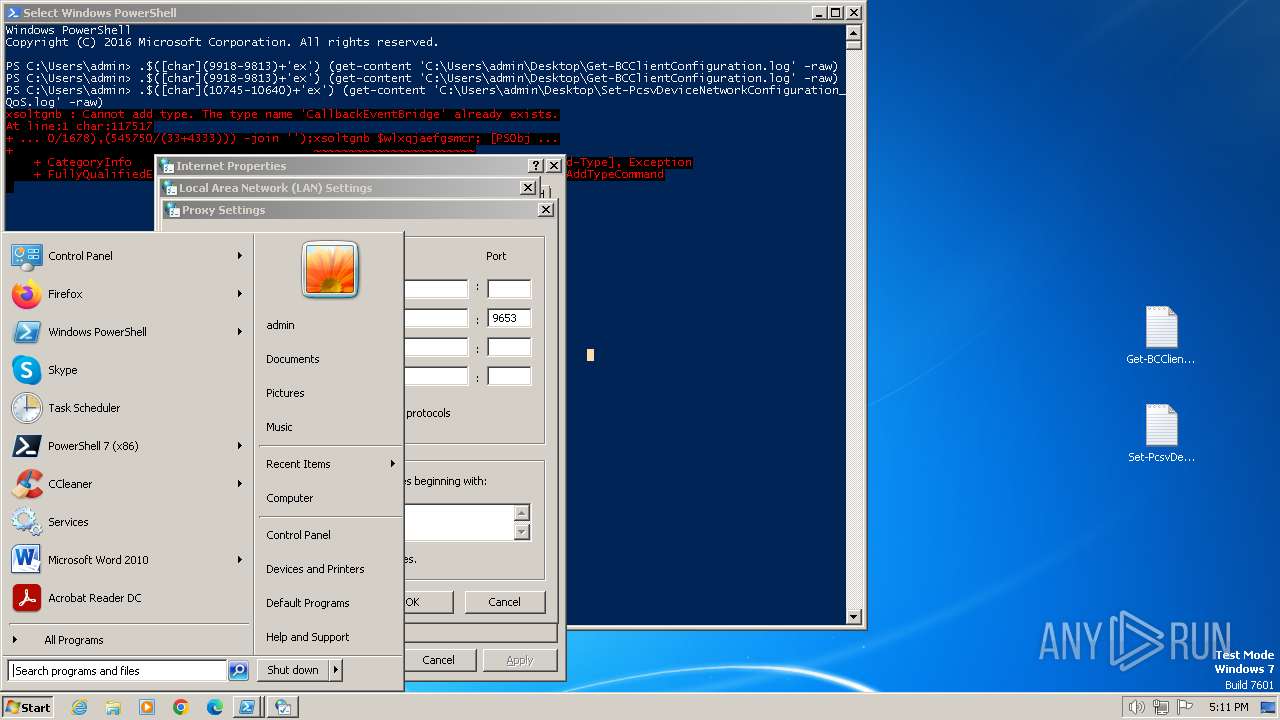Launch PowerShell 7 (x86) from Start menu
Viewport: 1280px width, 720px height.
click(x=127, y=446)
